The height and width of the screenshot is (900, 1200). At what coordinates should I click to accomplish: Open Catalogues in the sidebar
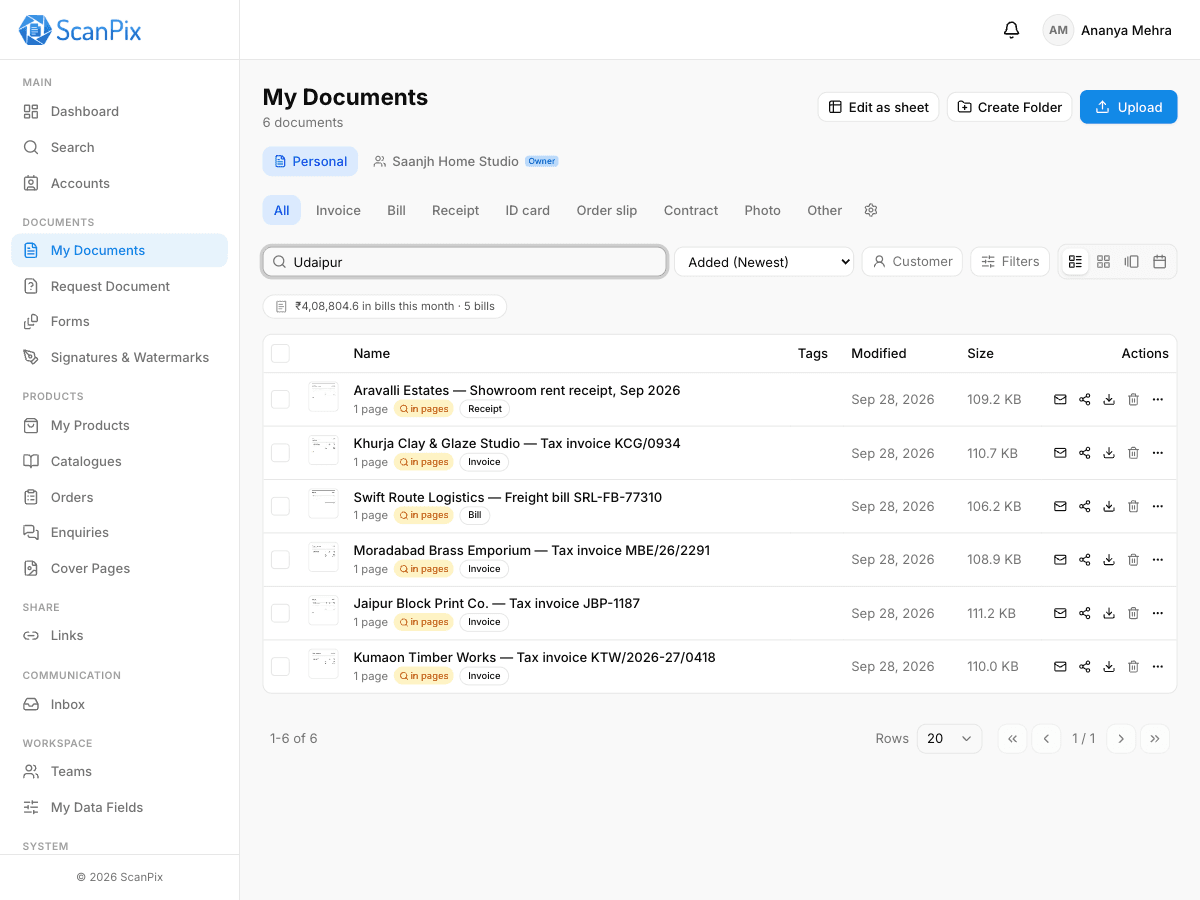pos(119,461)
